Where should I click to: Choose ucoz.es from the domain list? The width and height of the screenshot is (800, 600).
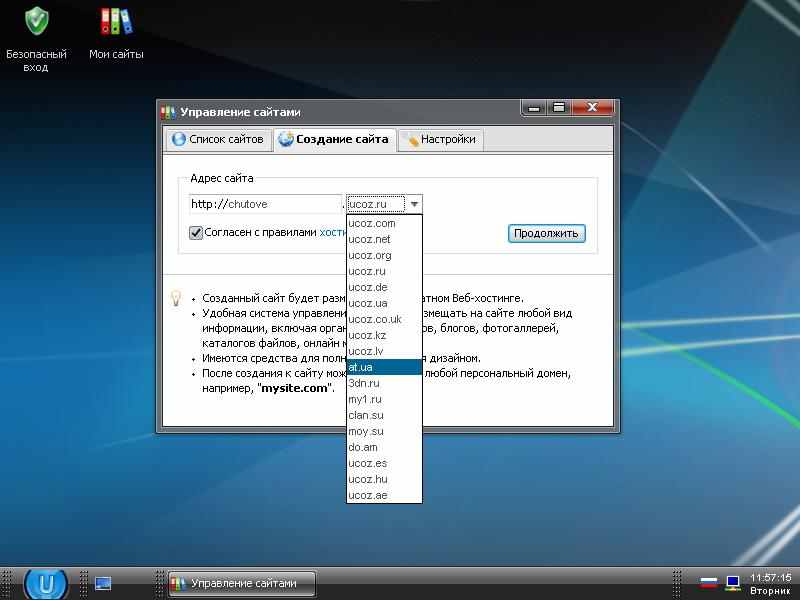point(384,463)
